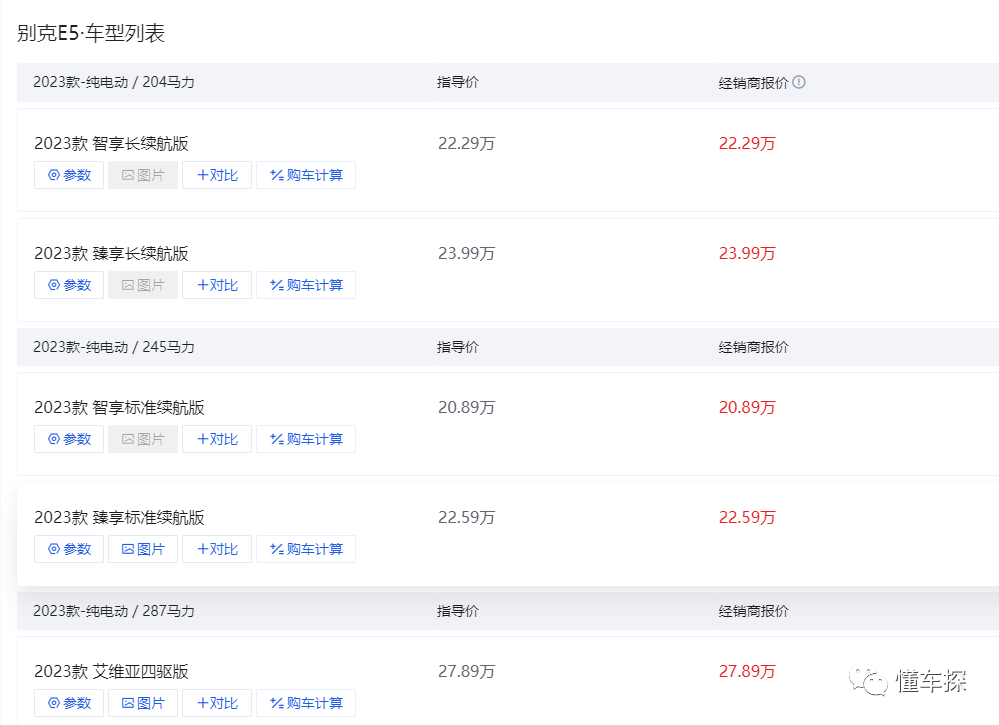Add 艾维亚四驱版 to 对比
The image size is (999, 725).
point(217,703)
